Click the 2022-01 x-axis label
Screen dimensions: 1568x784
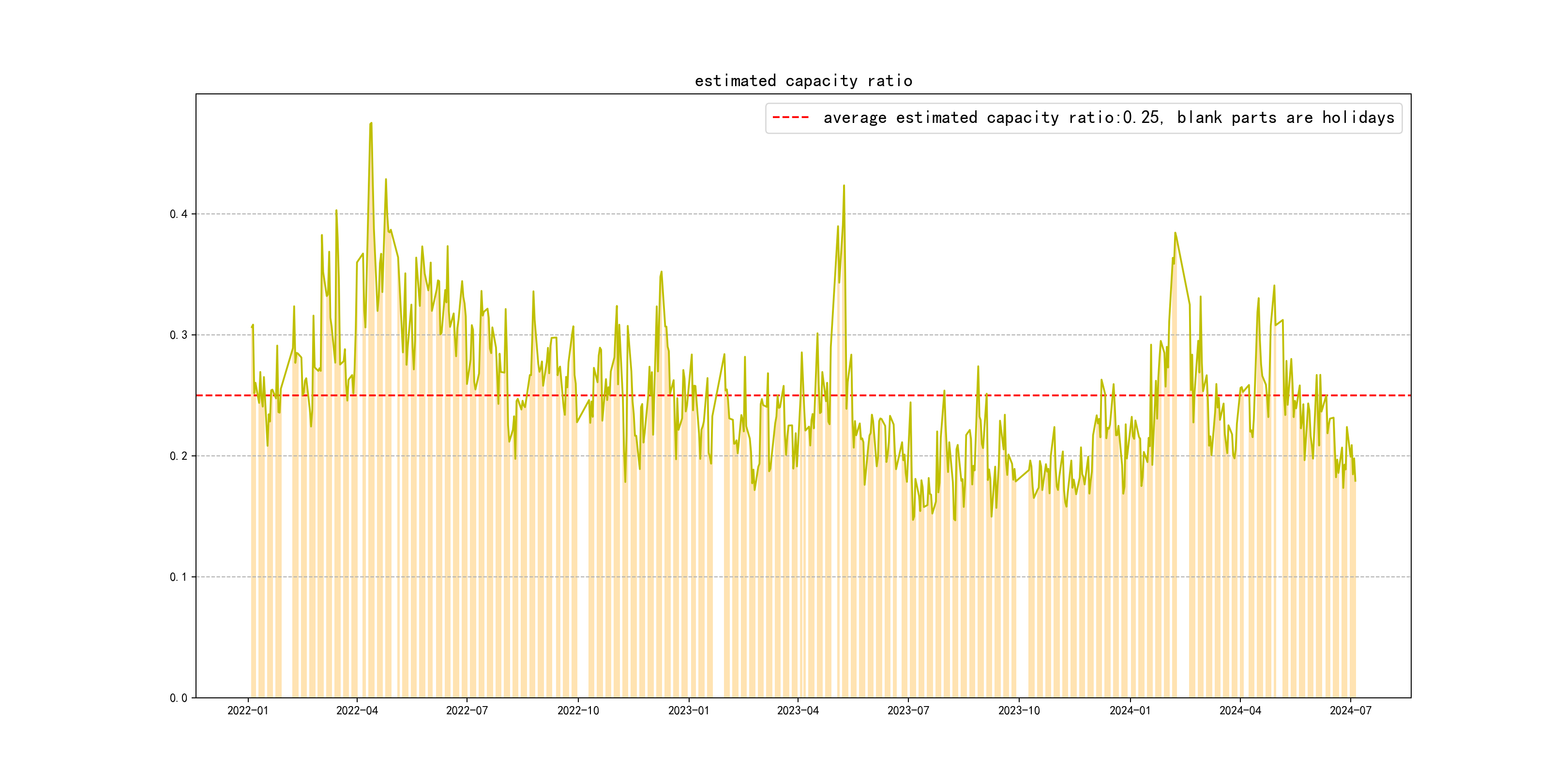248,710
